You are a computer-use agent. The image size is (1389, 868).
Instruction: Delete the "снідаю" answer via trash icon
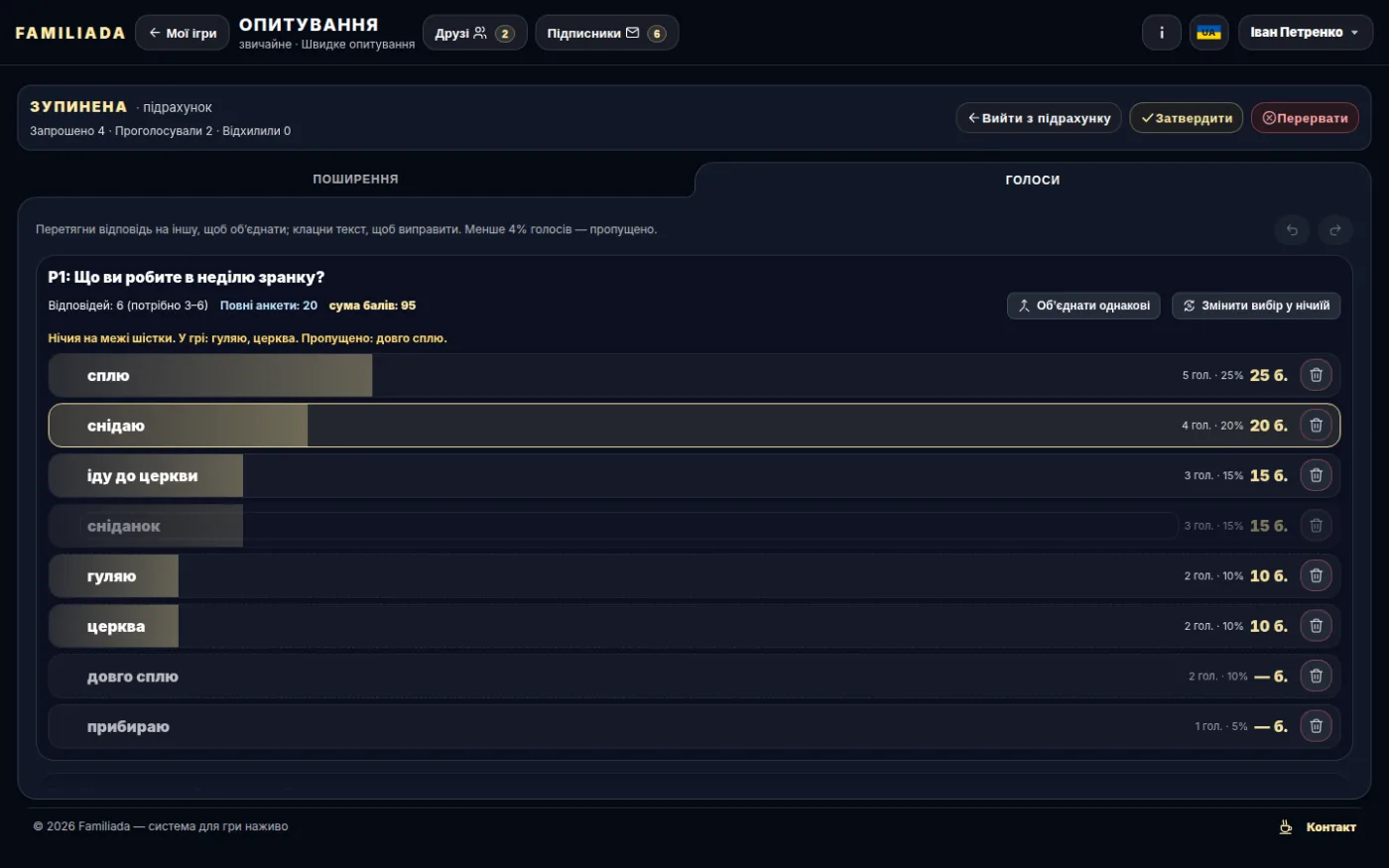(1316, 426)
